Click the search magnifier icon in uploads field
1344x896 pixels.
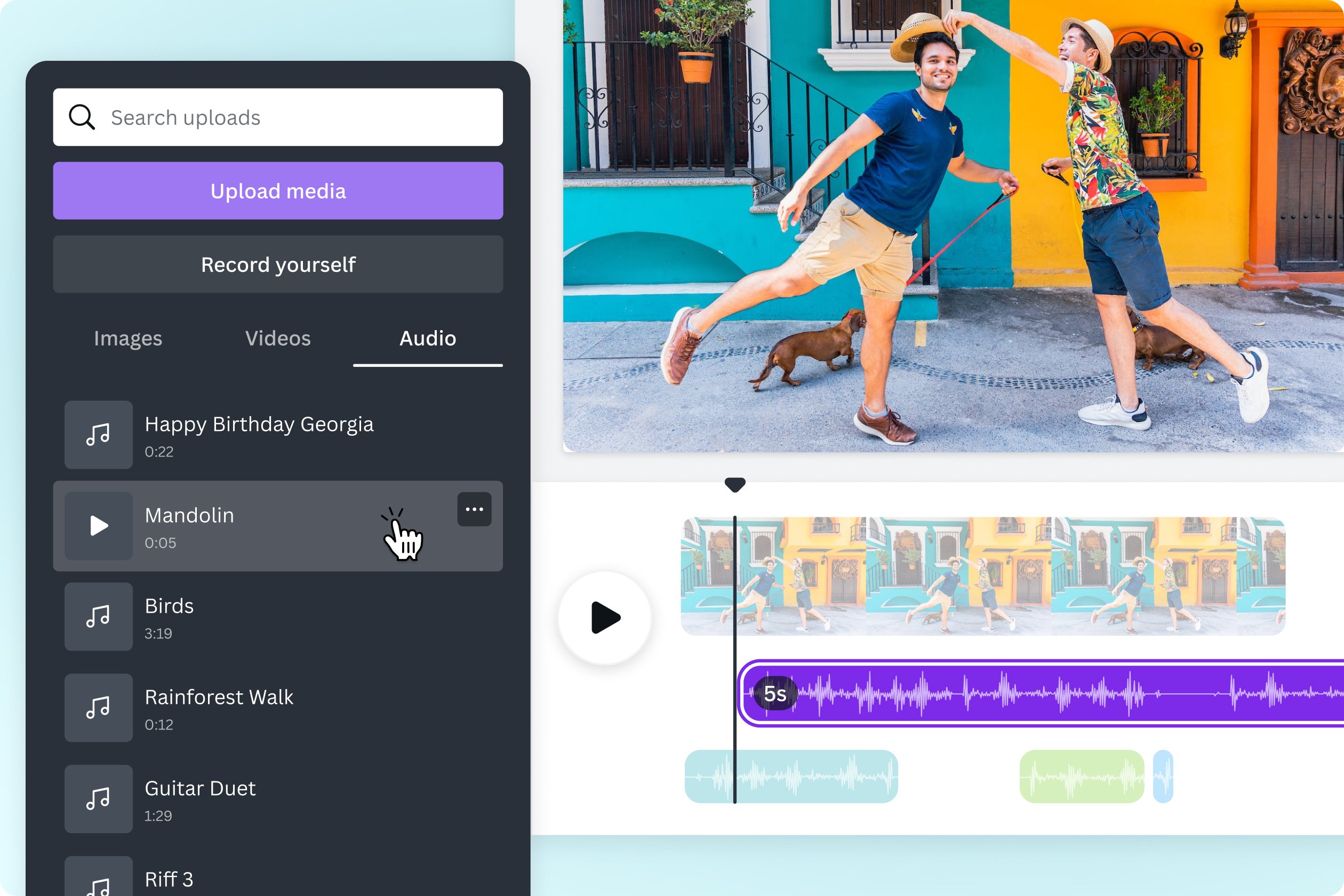click(x=80, y=117)
